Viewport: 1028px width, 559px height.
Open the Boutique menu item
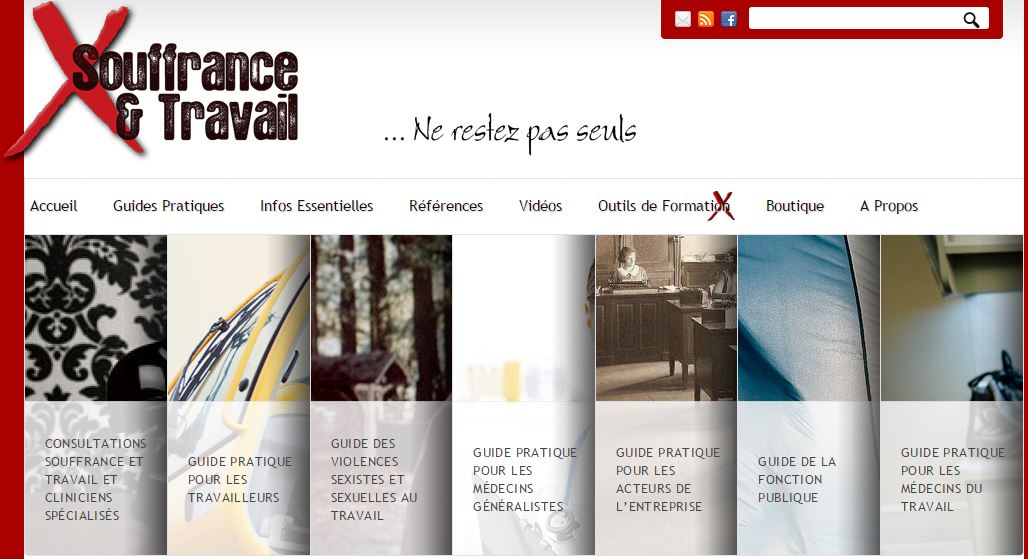click(795, 206)
